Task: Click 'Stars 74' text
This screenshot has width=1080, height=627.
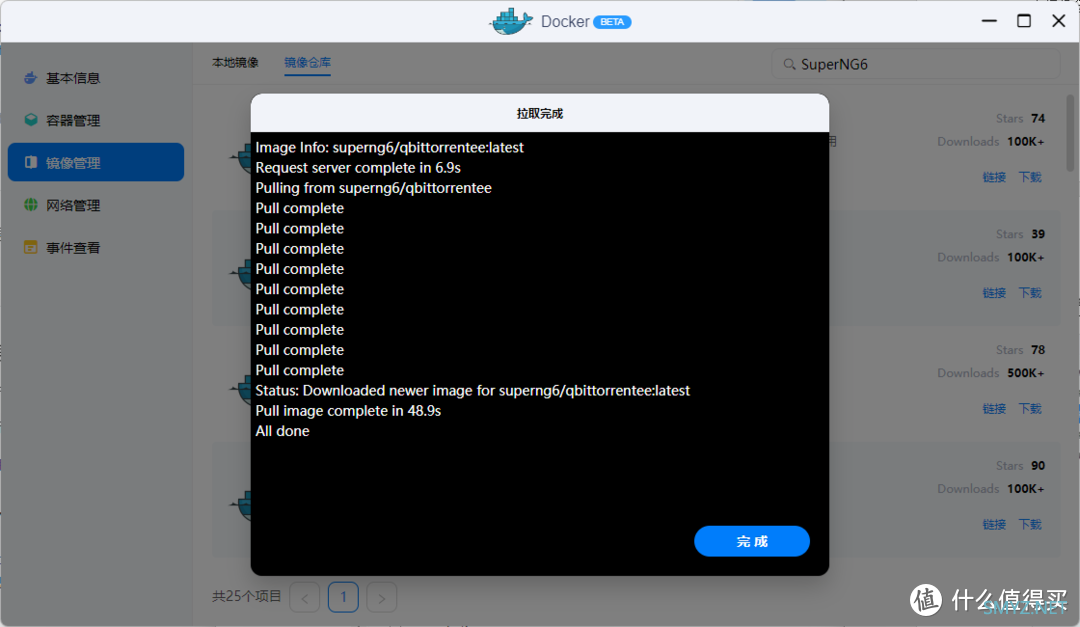Action: click(1020, 119)
